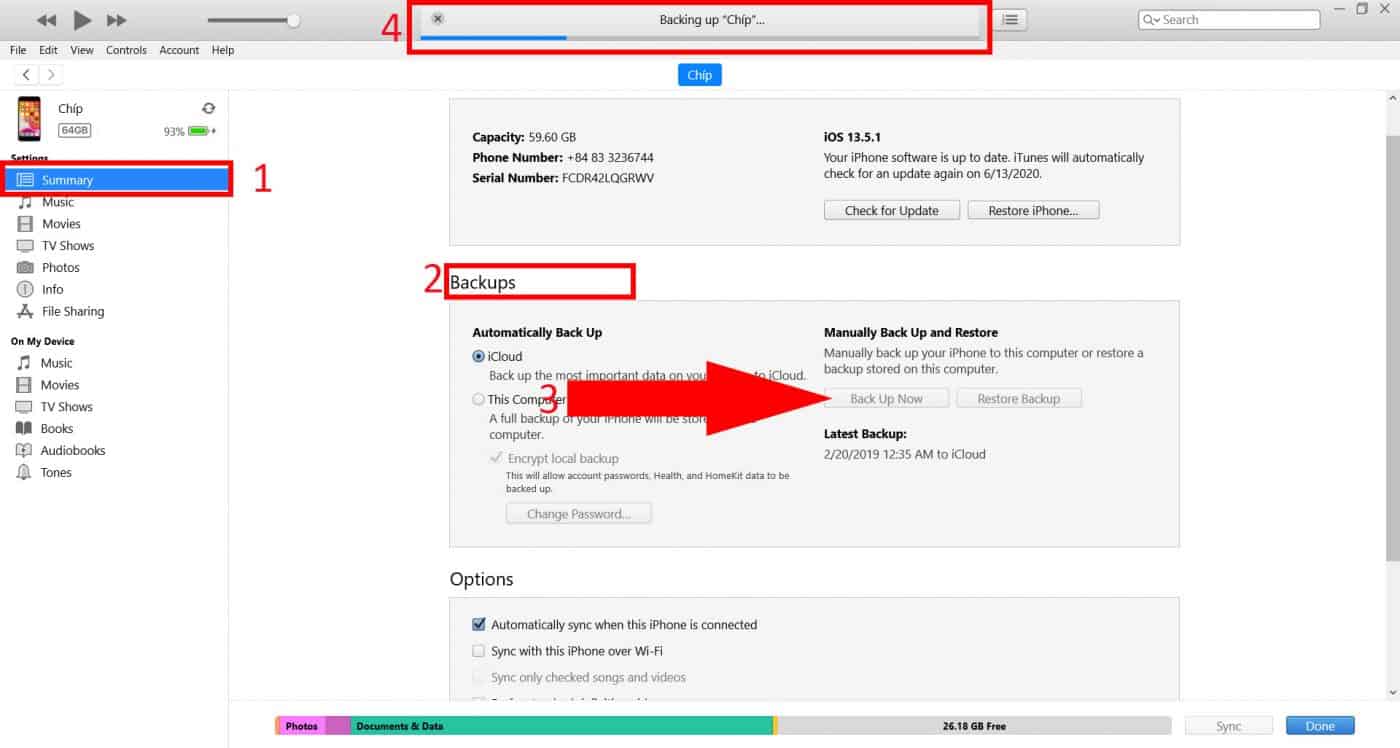Open the Account menu
This screenshot has height=748, width=1400.
click(x=179, y=50)
